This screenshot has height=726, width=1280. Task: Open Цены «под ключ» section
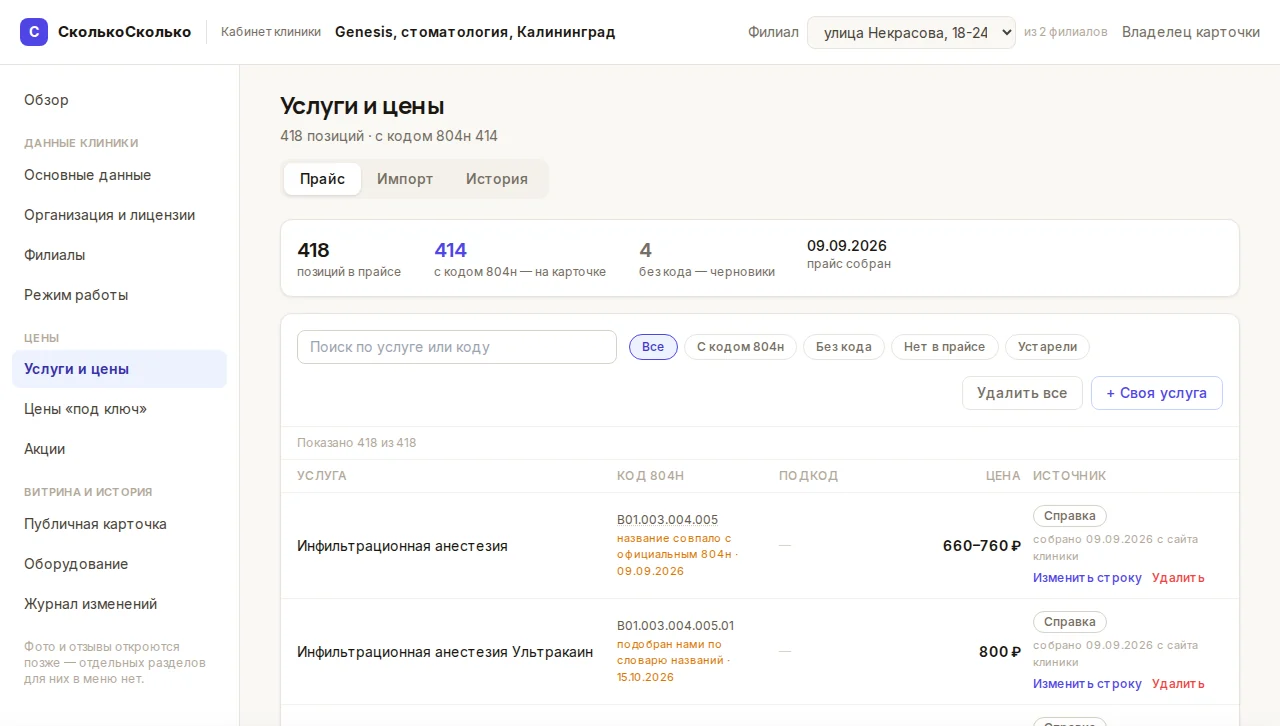coord(119,409)
